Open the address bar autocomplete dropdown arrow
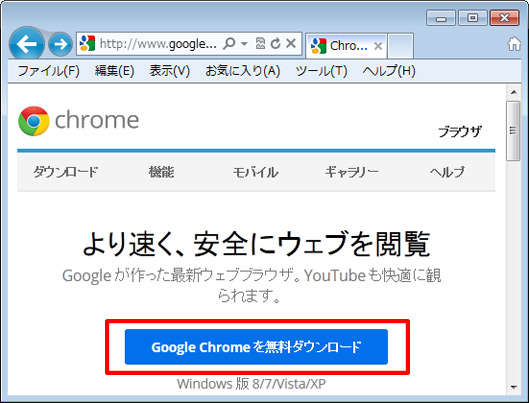 [x=244, y=44]
